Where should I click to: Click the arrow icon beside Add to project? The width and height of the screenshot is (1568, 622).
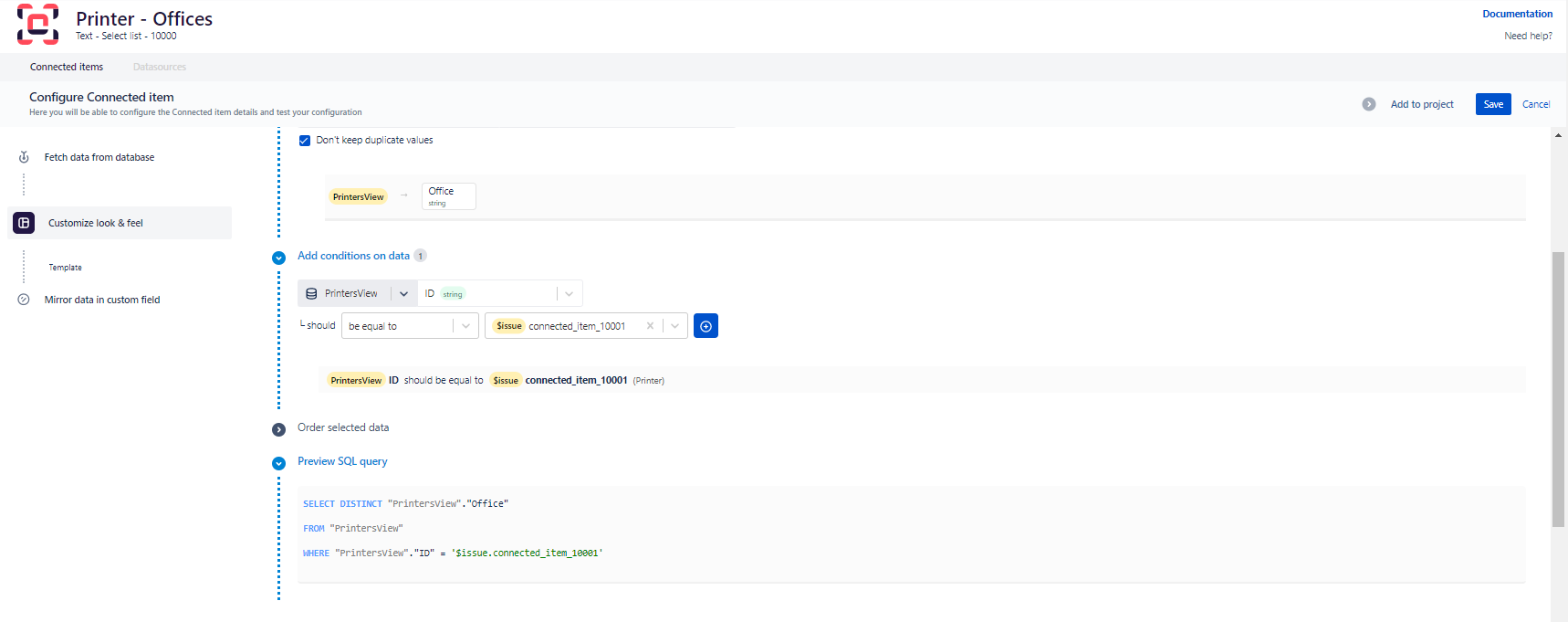tap(1368, 104)
